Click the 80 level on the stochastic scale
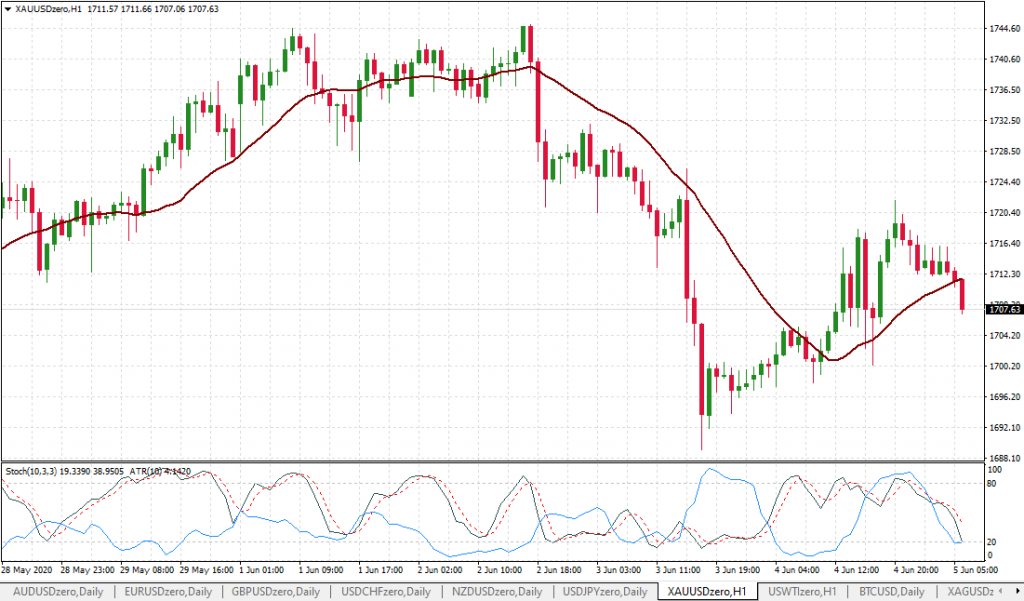 (994, 483)
